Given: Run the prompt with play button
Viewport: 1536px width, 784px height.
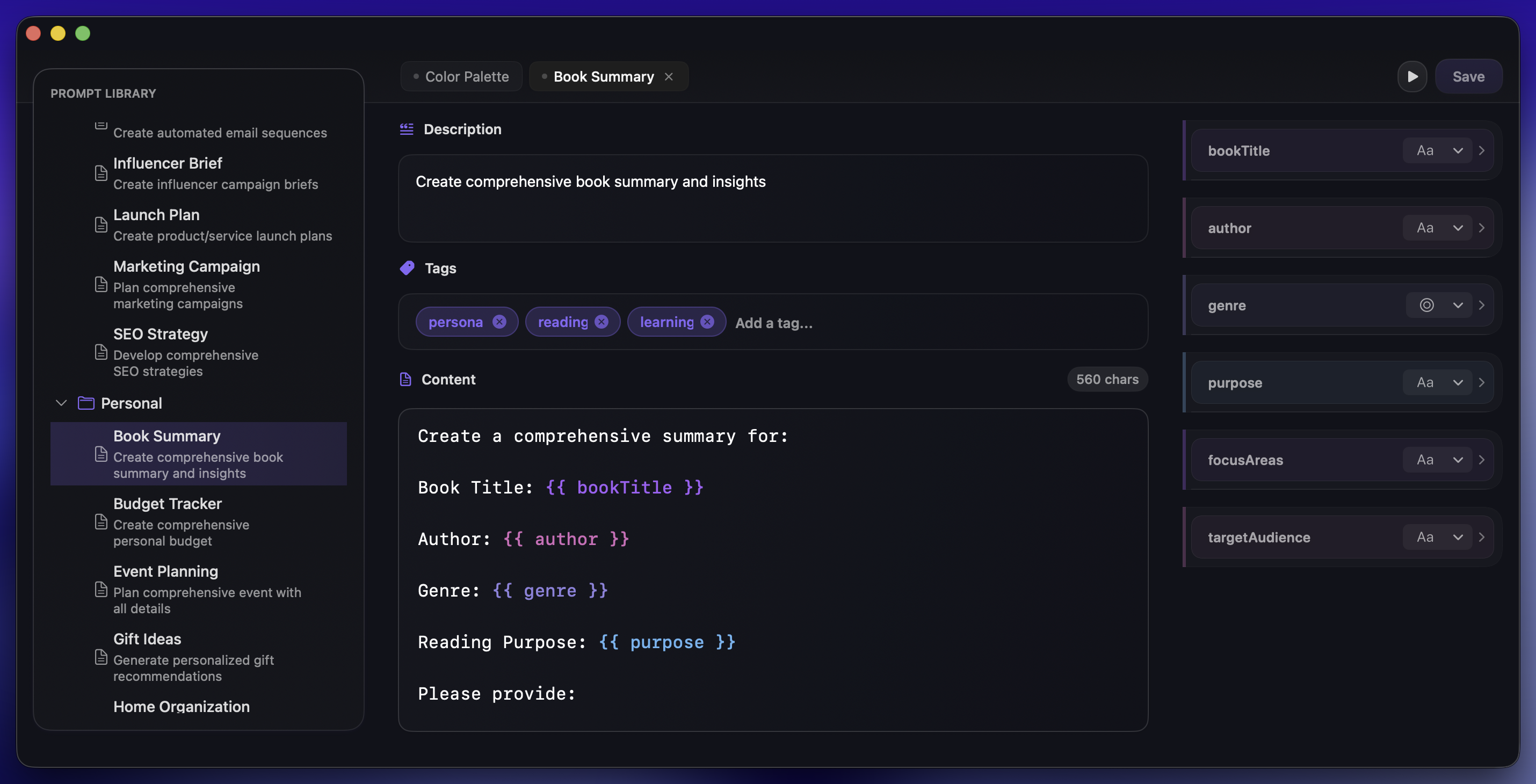Looking at the screenshot, I should 1411,76.
